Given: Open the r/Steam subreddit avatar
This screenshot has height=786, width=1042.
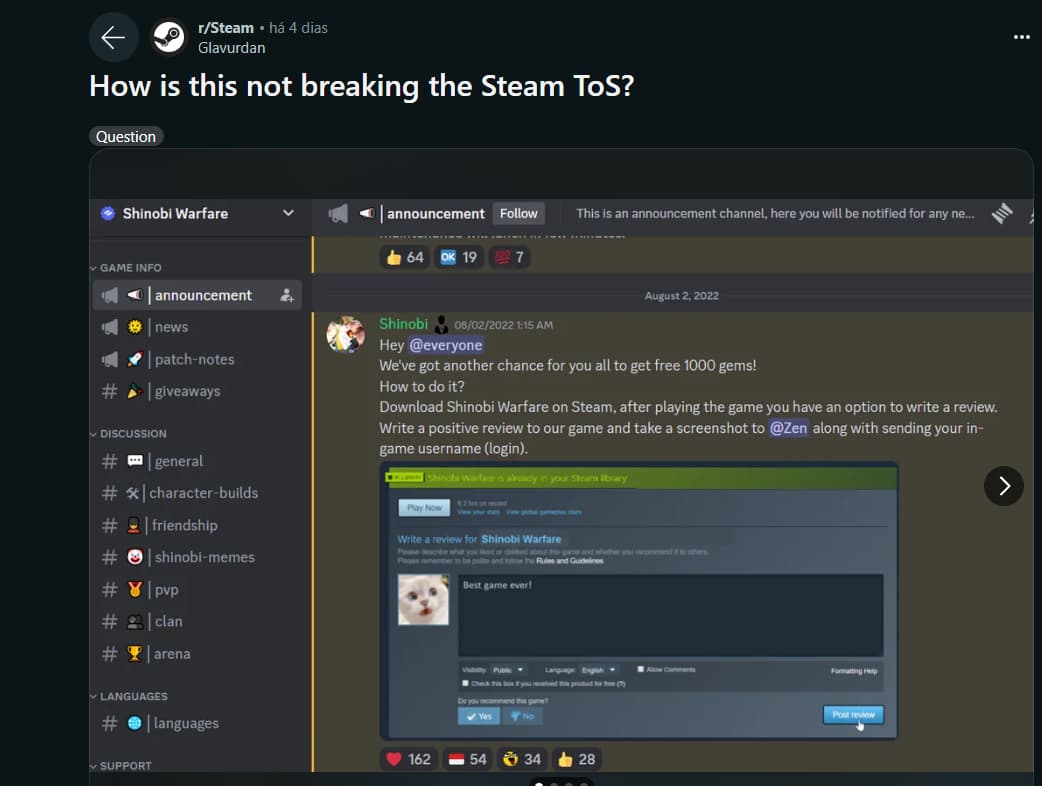Looking at the screenshot, I should (x=169, y=37).
